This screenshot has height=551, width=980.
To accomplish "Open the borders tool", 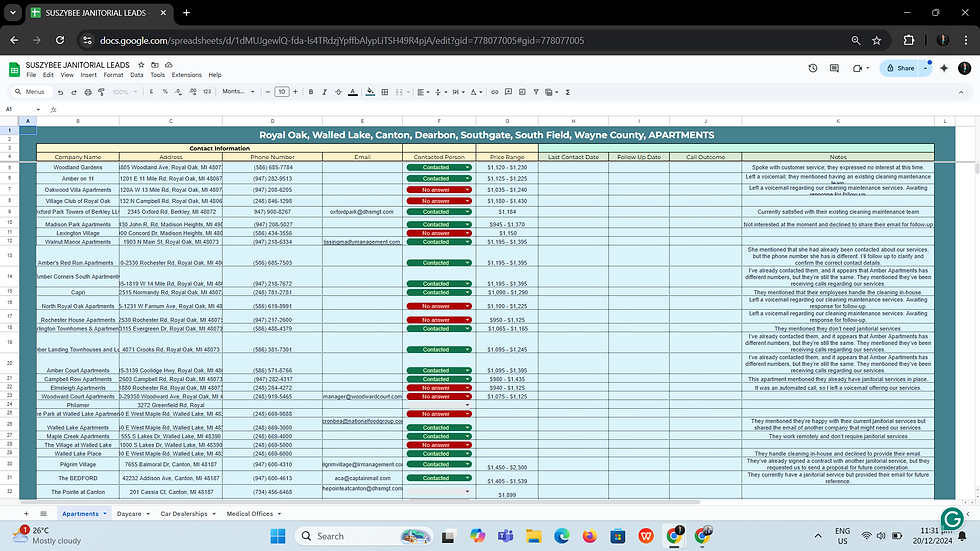I will tap(384, 92).
